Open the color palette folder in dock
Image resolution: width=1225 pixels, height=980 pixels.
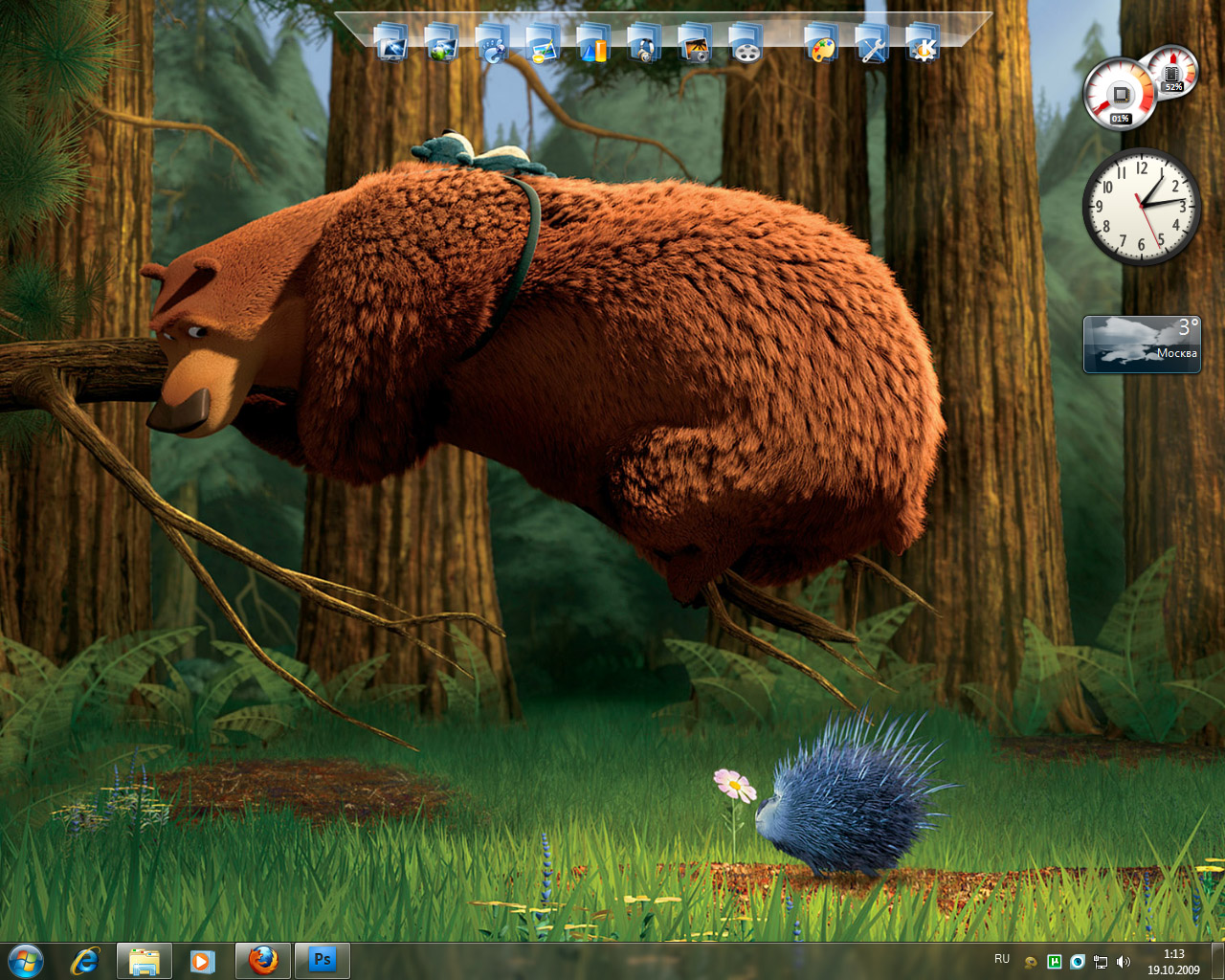pyautogui.click(x=821, y=43)
